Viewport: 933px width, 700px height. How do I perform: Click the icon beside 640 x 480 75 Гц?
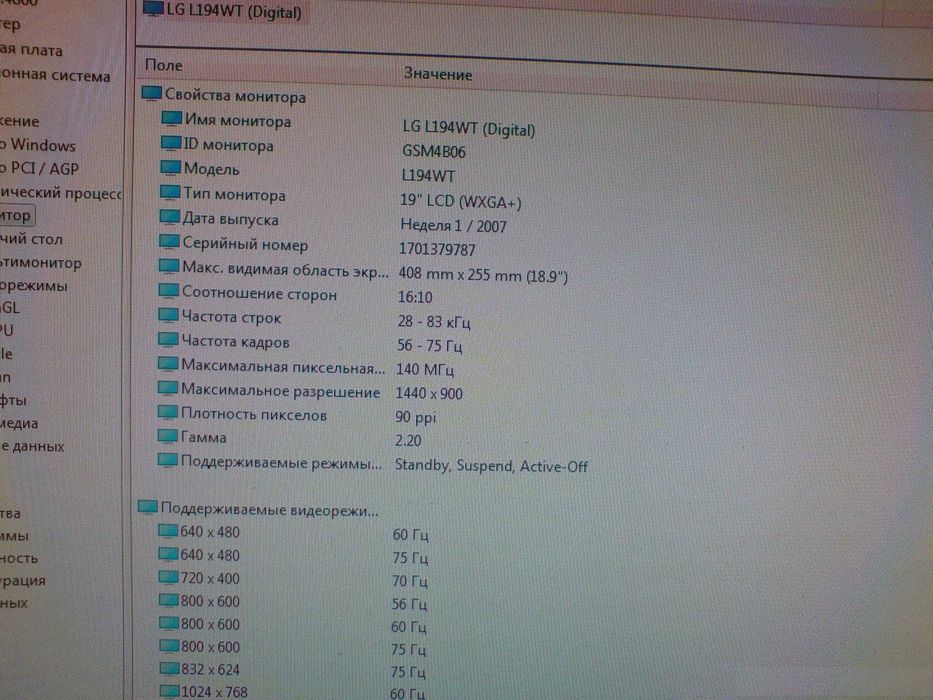tap(169, 554)
